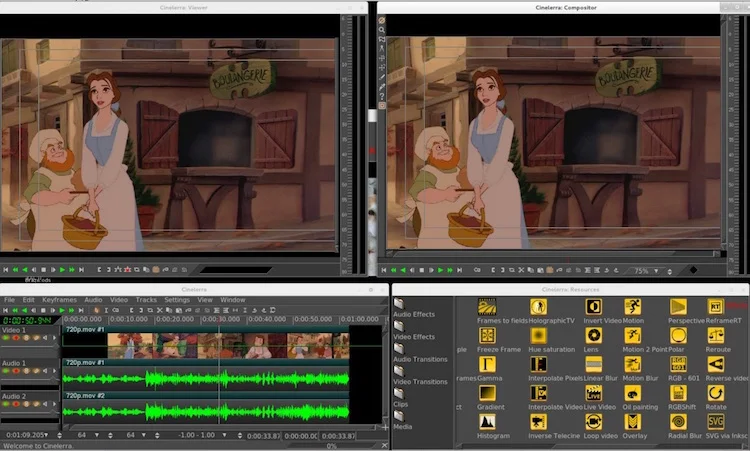
Task: Open the View menu
Action: 205,300
